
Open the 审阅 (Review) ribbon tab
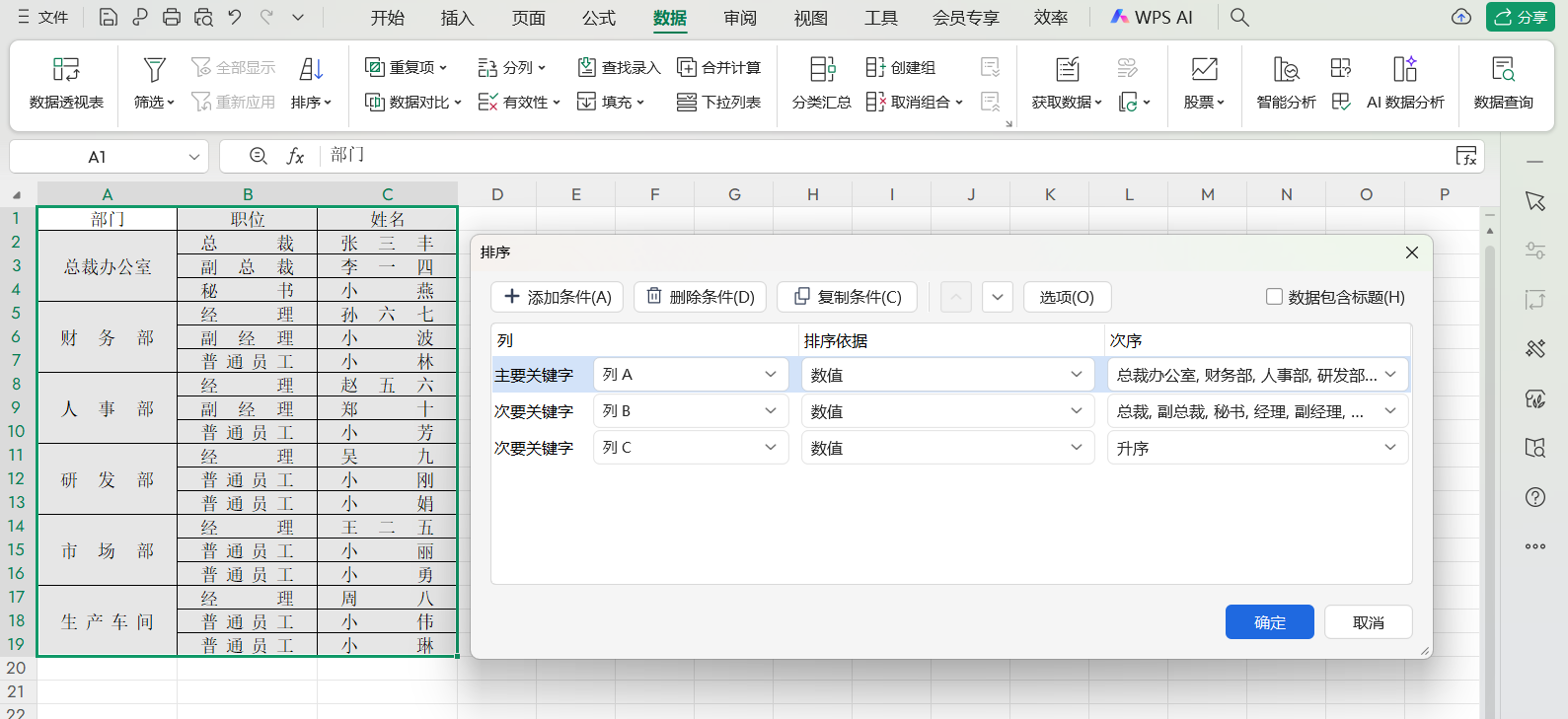click(x=740, y=18)
